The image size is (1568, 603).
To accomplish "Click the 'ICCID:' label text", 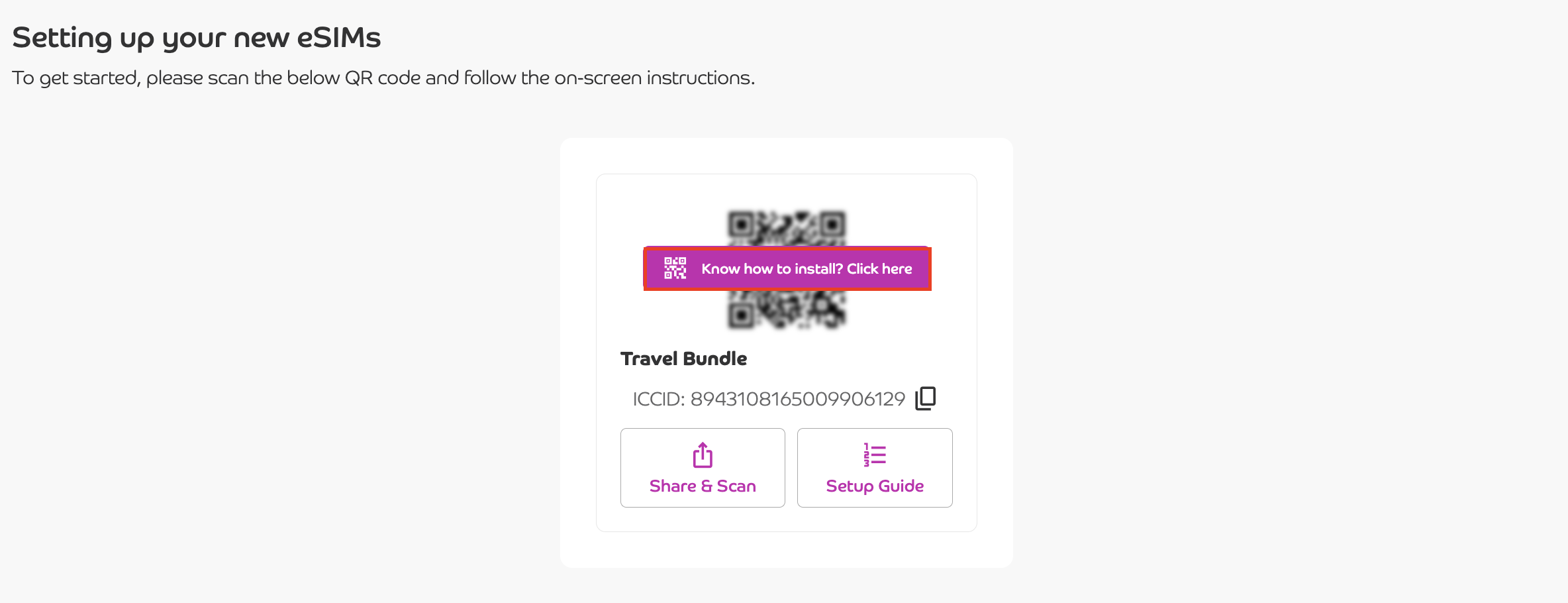I will pyautogui.click(x=658, y=399).
